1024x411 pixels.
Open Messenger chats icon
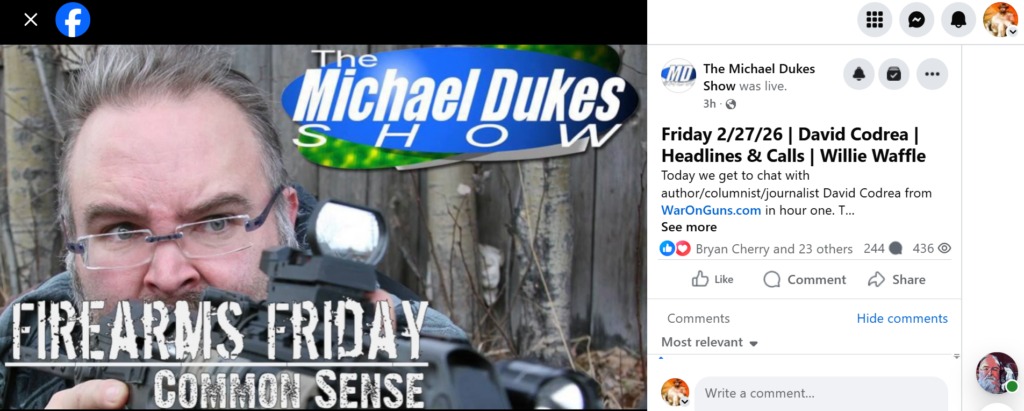coord(916,20)
